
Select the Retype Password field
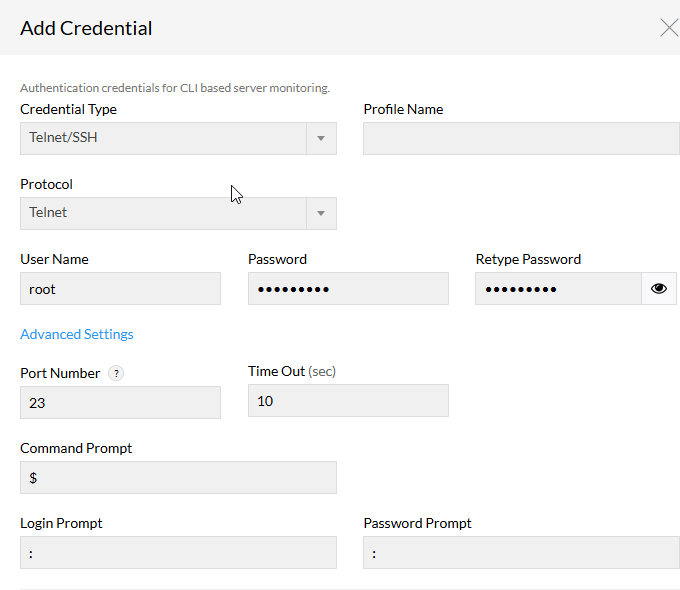point(557,289)
